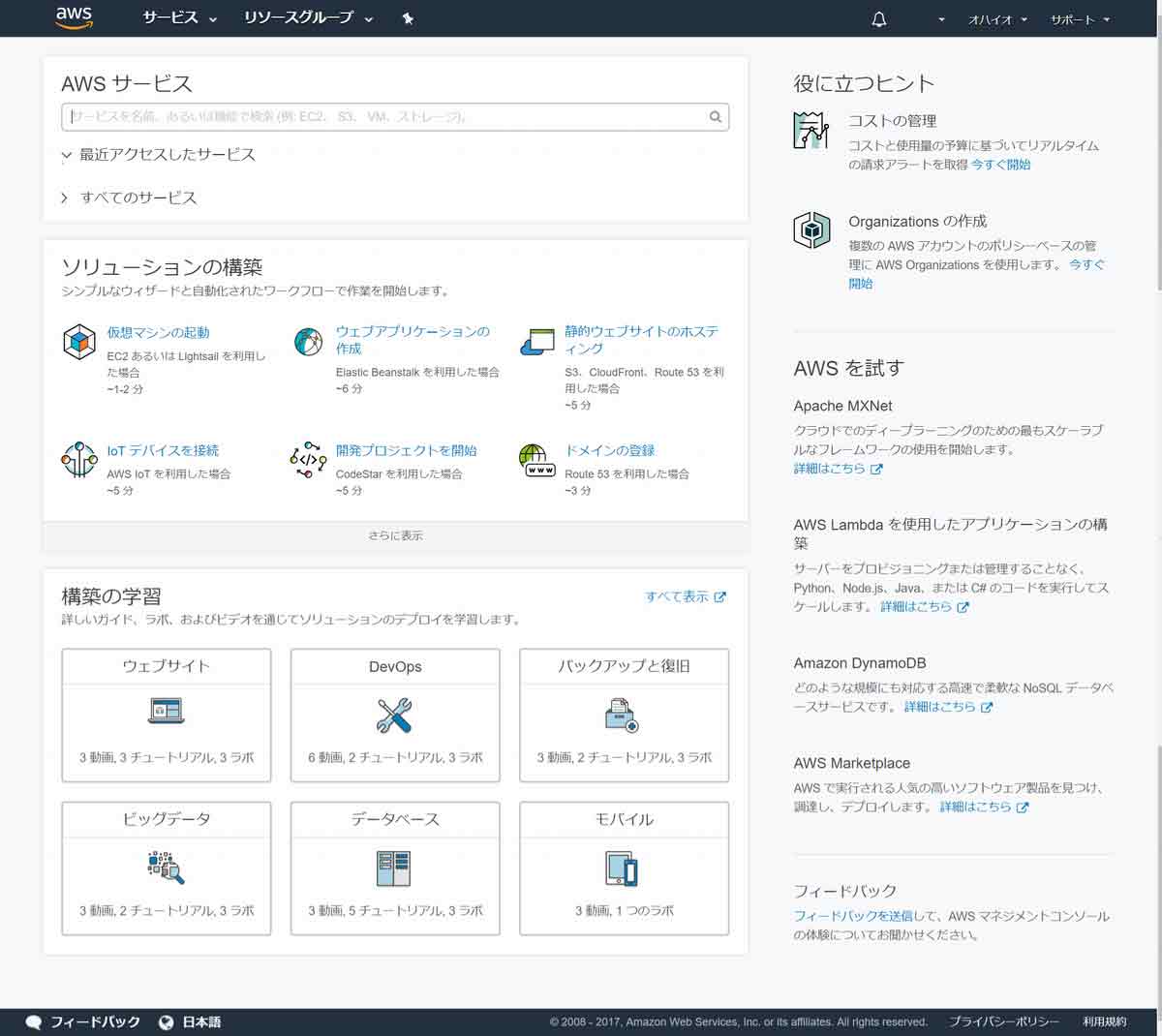Expand 最近アクセスしたサービス section
This screenshot has width=1162, height=1036.
tap(167, 154)
